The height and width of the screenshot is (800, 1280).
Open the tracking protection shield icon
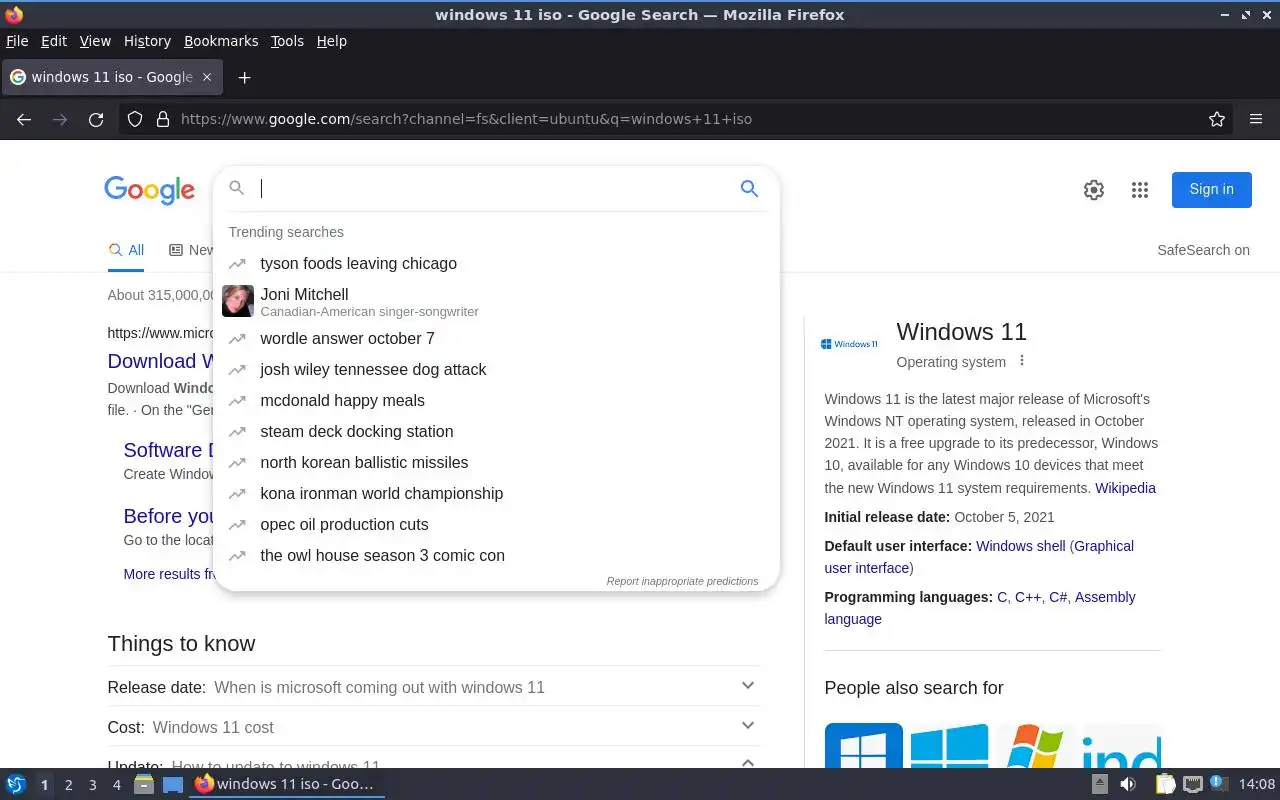135,119
